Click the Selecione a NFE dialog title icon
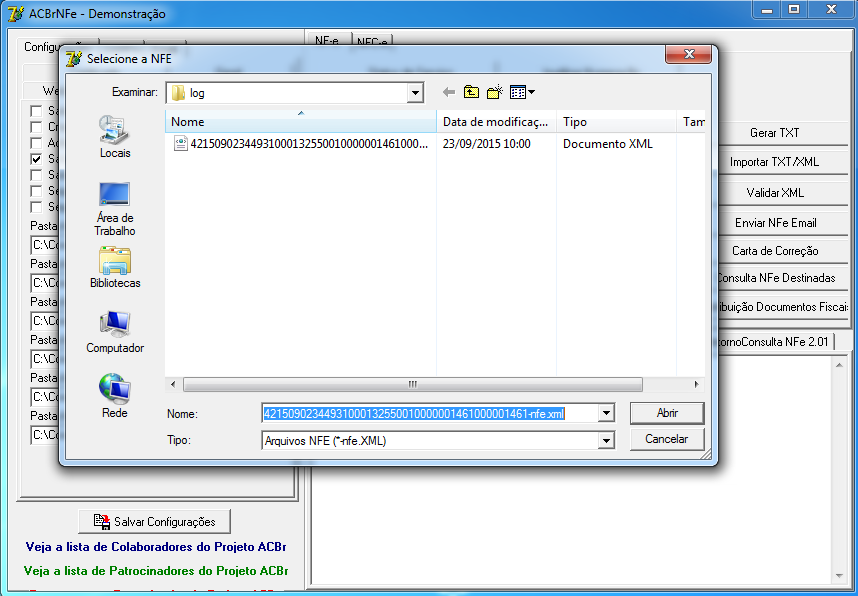This screenshot has width=858, height=596. click(x=74, y=59)
